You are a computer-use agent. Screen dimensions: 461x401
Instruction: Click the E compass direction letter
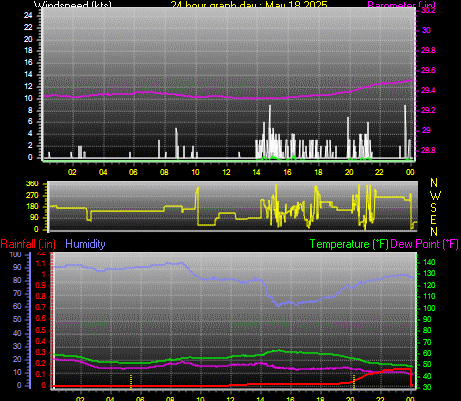pyautogui.click(x=433, y=220)
